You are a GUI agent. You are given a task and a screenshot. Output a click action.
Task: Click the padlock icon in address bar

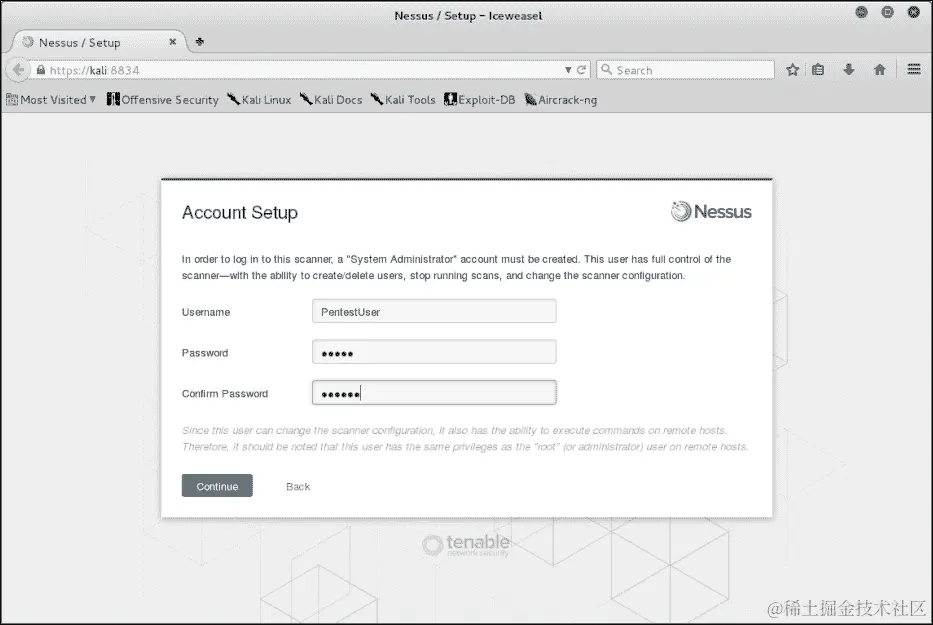(40, 70)
